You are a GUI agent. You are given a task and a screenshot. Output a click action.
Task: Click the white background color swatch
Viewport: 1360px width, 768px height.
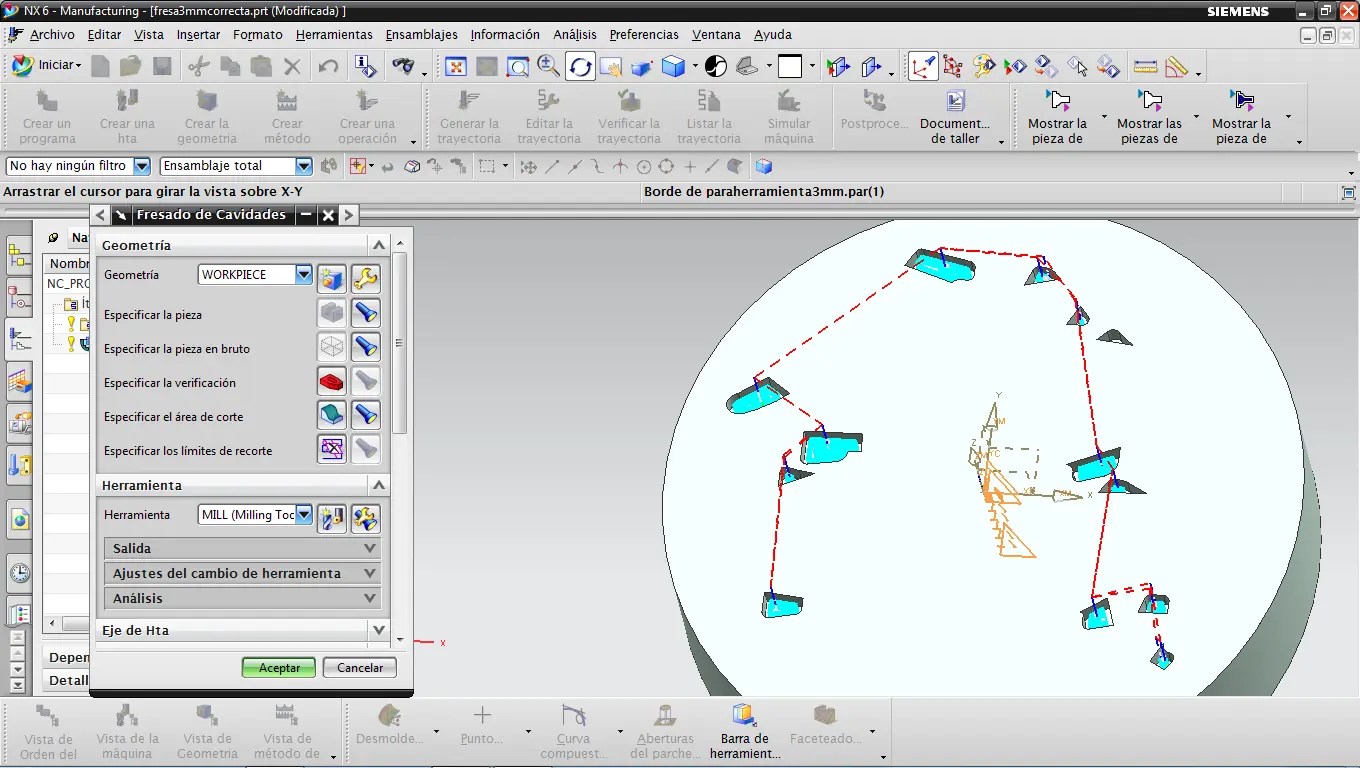pos(790,67)
